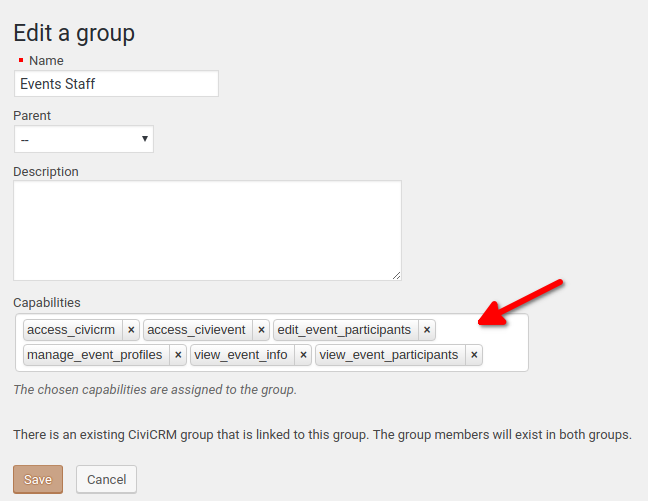648x501 pixels.
Task: Remove the edit_event_participants capability tag
Action: (x=427, y=330)
